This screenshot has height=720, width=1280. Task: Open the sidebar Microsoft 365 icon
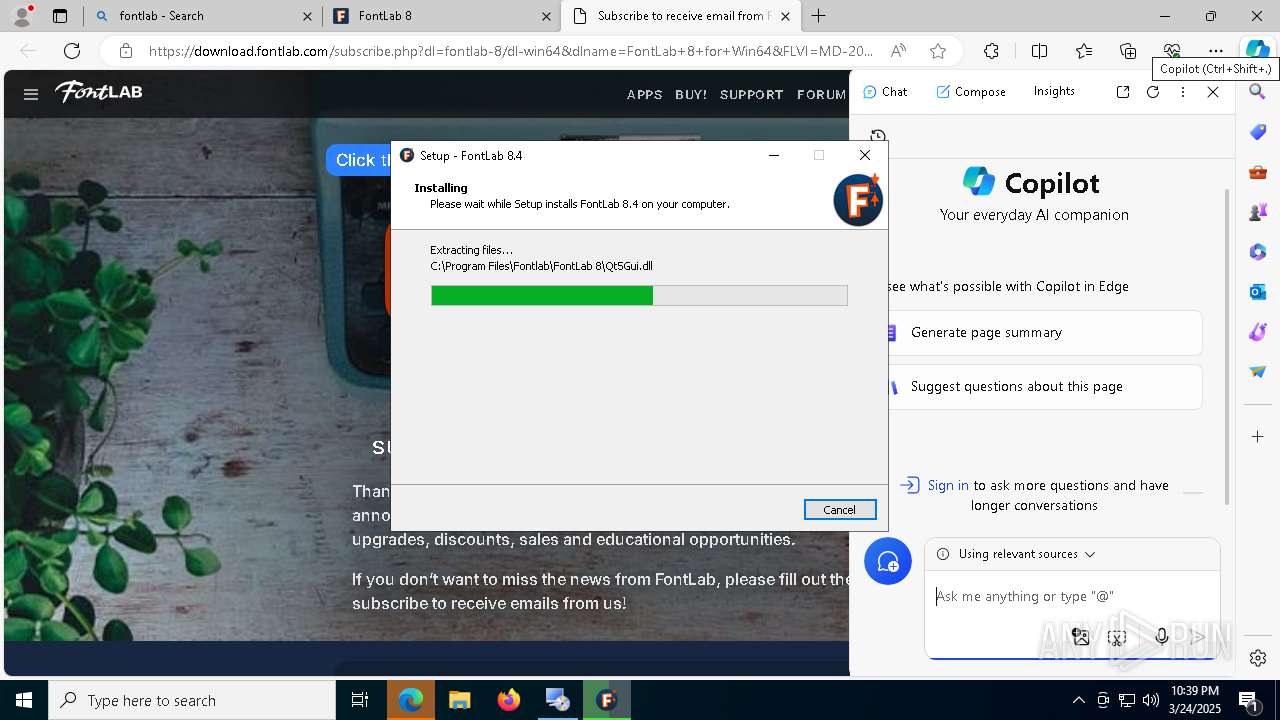[x=1258, y=252]
